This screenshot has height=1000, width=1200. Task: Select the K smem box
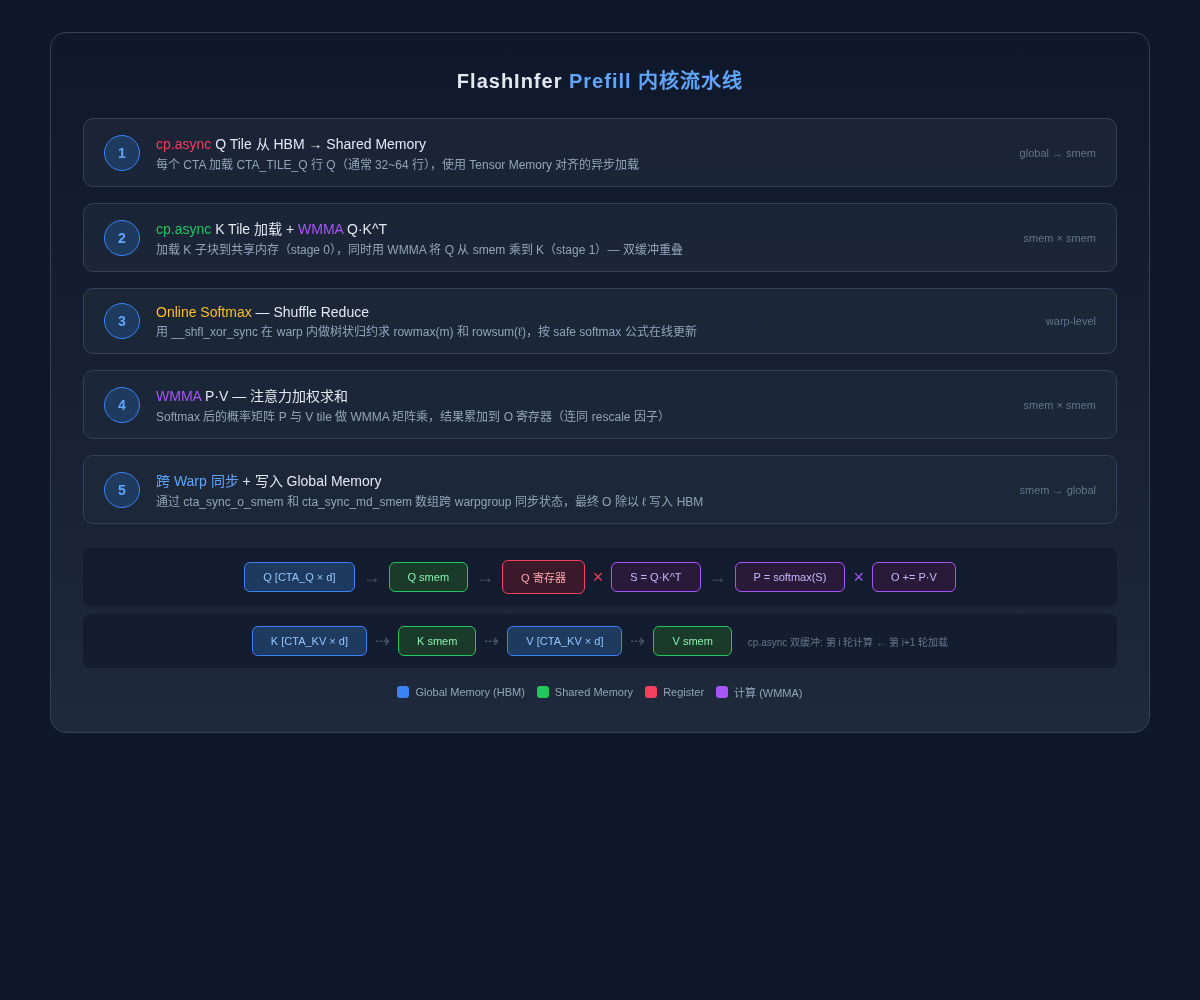(x=437, y=641)
